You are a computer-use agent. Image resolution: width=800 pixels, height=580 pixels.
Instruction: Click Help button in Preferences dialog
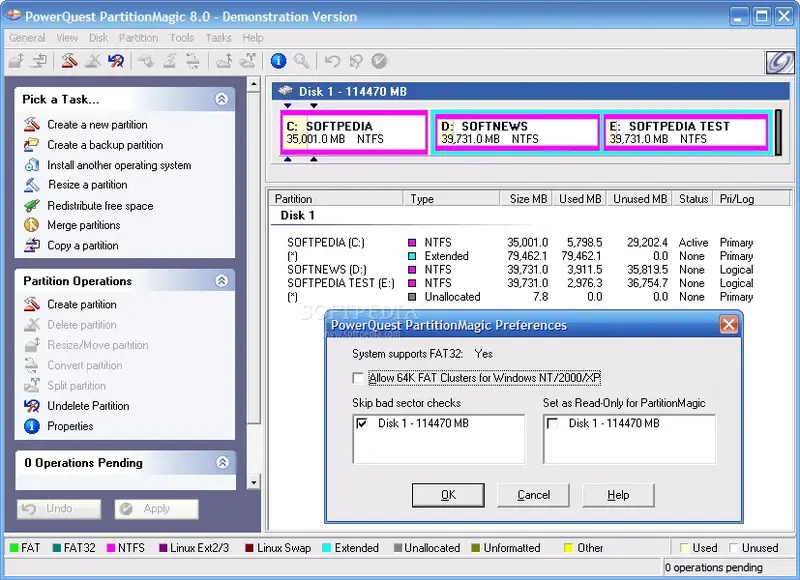tap(618, 495)
